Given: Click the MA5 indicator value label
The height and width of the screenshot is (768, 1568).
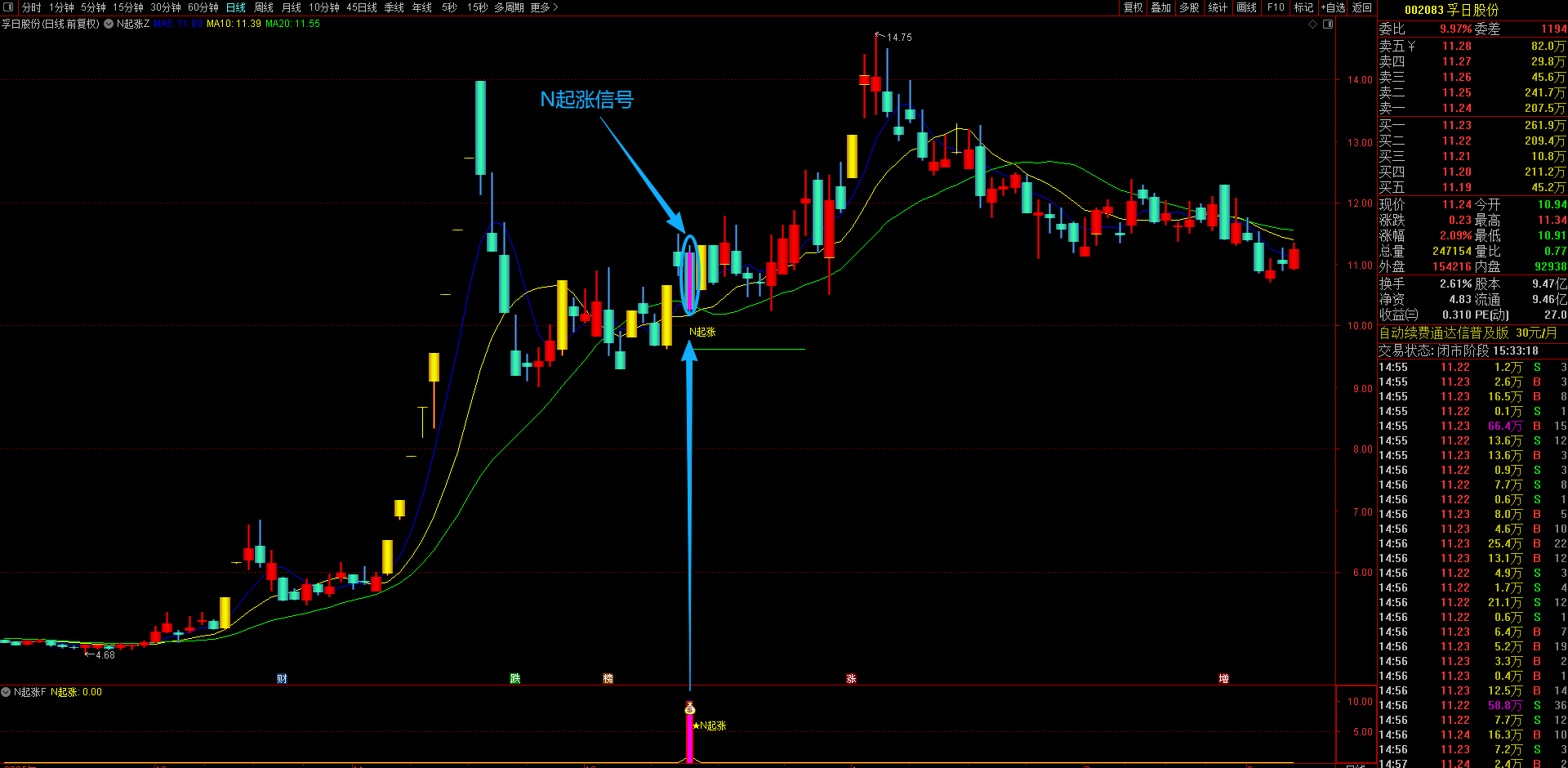Looking at the screenshot, I should [178, 24].
